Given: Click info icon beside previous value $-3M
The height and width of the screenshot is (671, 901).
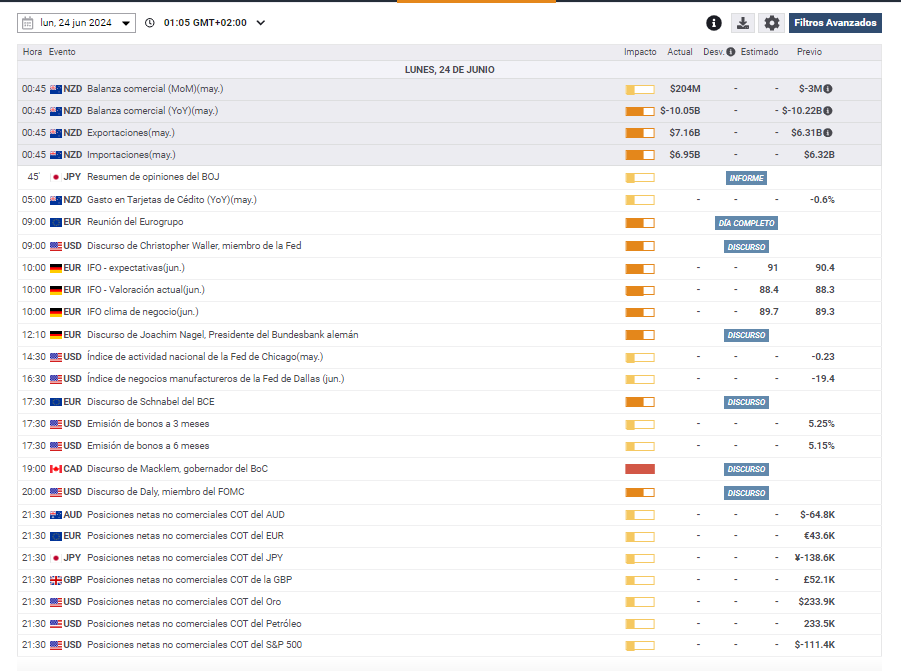Looking at the screenshot, I should tap(828, 89).
